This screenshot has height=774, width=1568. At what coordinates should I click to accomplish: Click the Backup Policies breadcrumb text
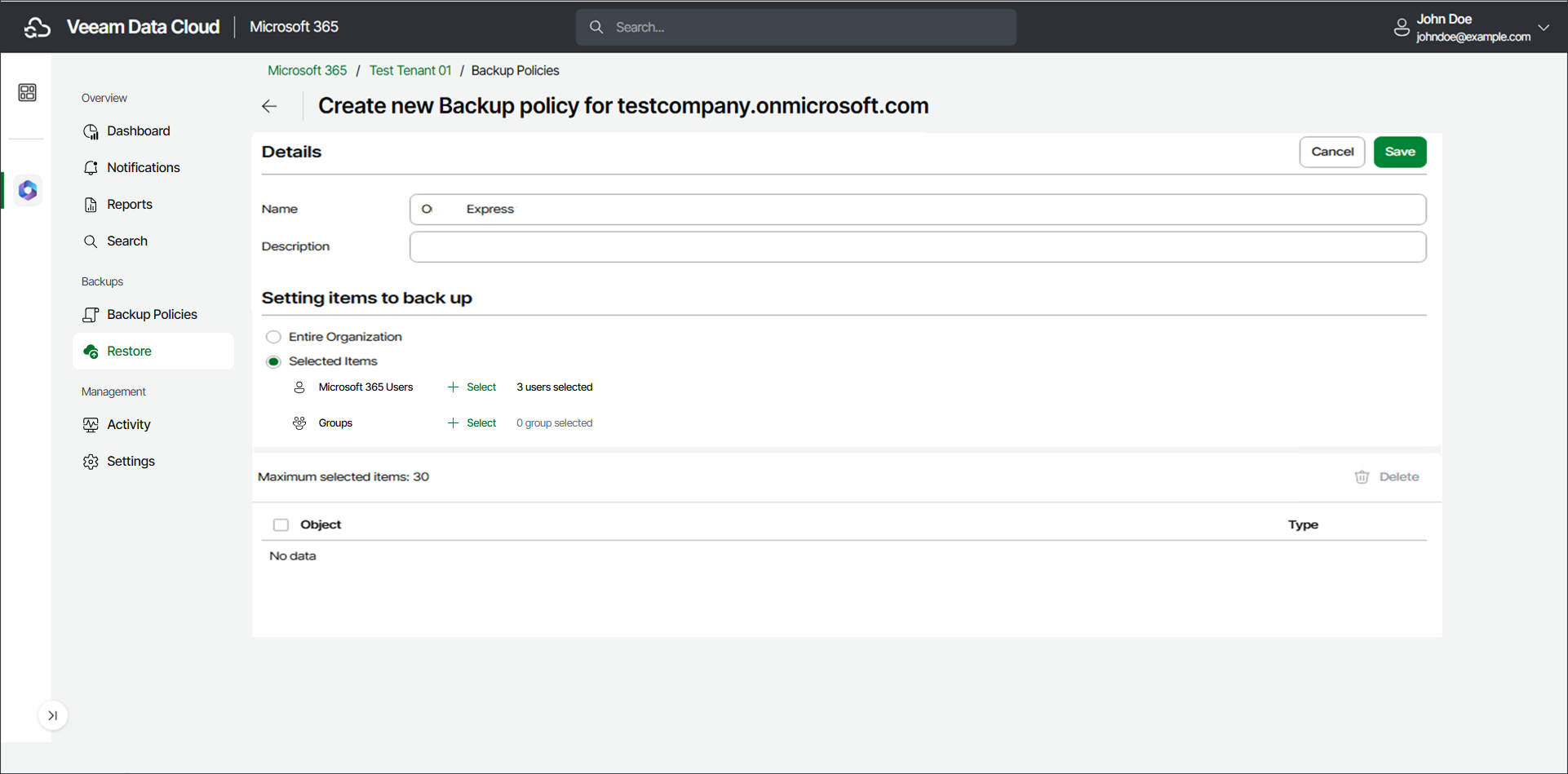[x=515, y=71]
